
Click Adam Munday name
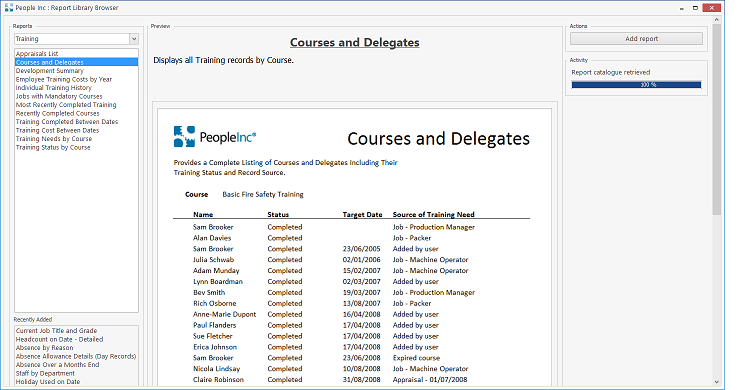tap(216, 271)
